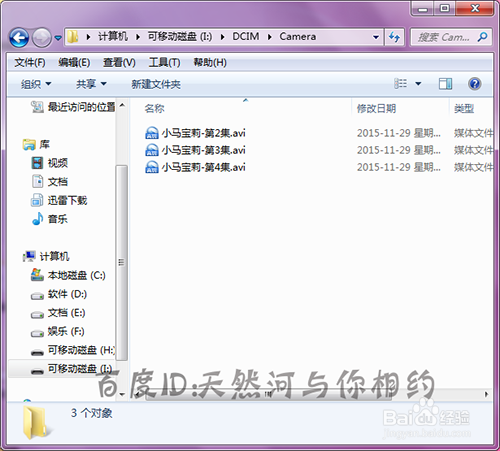Toggle the preview pane
The image size is (500, 451).
point(445,84)
